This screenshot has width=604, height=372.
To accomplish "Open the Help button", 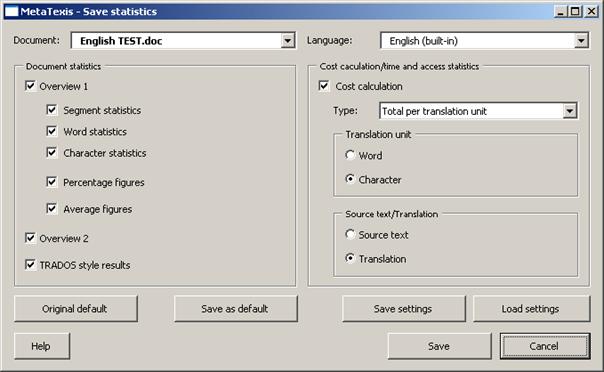I will (x=42, y=346).
